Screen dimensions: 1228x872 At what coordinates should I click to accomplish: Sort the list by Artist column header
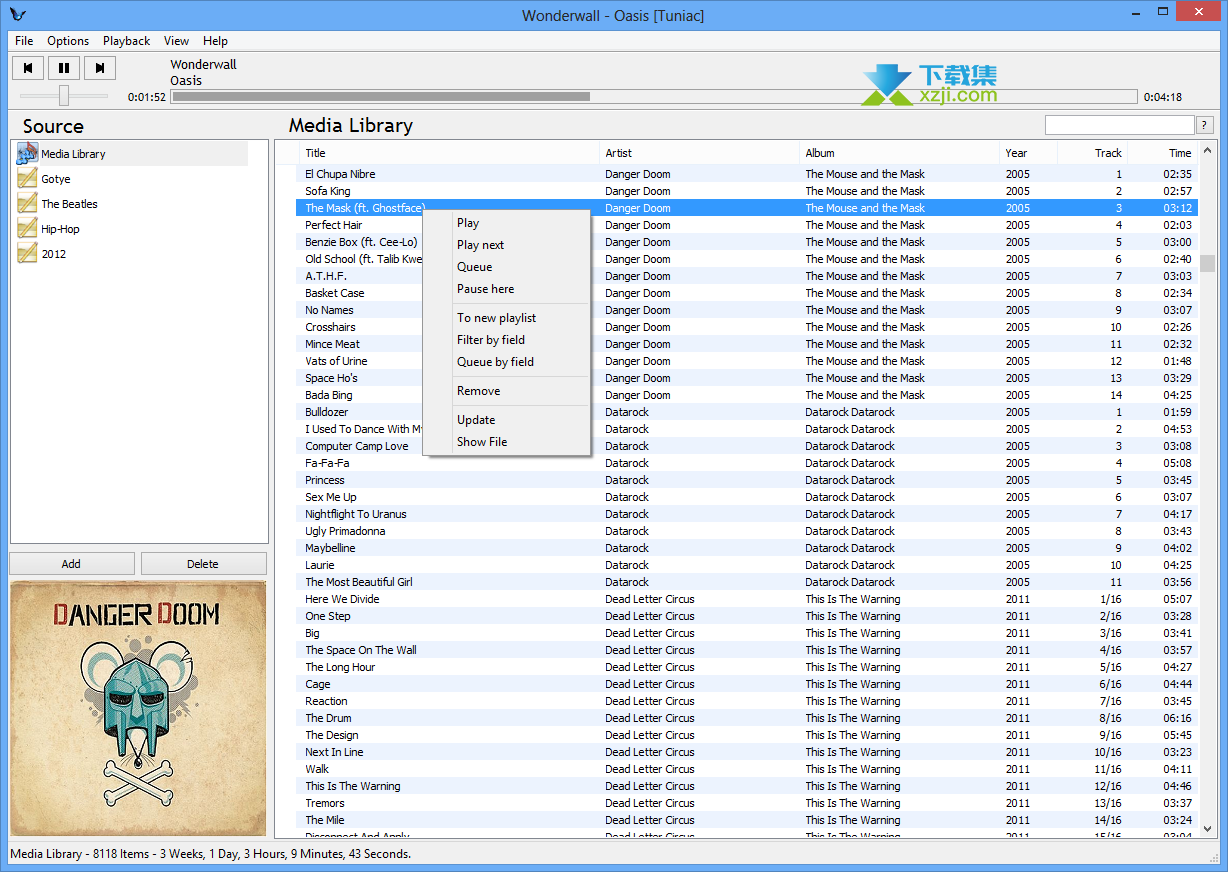[700, 153]
